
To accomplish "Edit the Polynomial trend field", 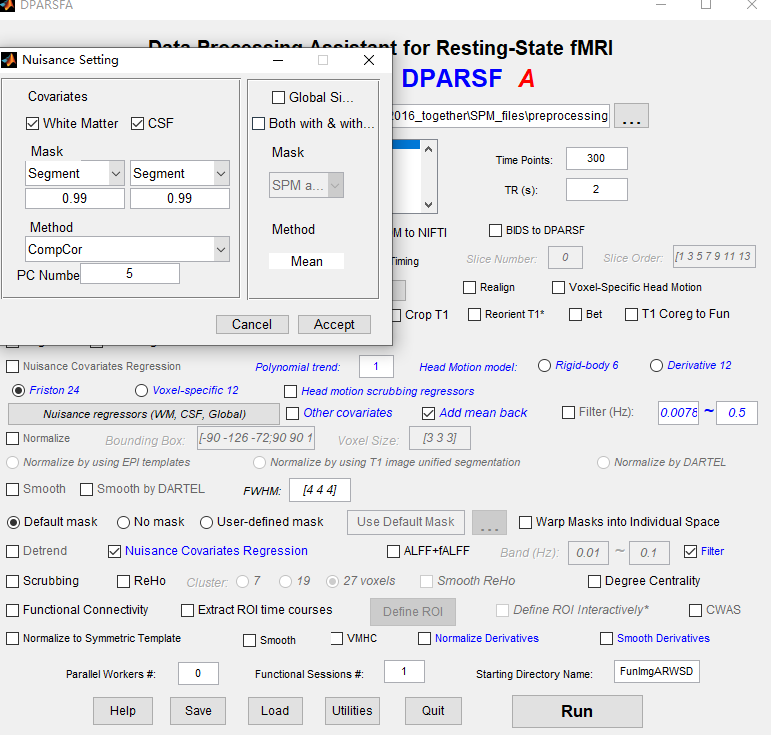I will pos(376,366).
